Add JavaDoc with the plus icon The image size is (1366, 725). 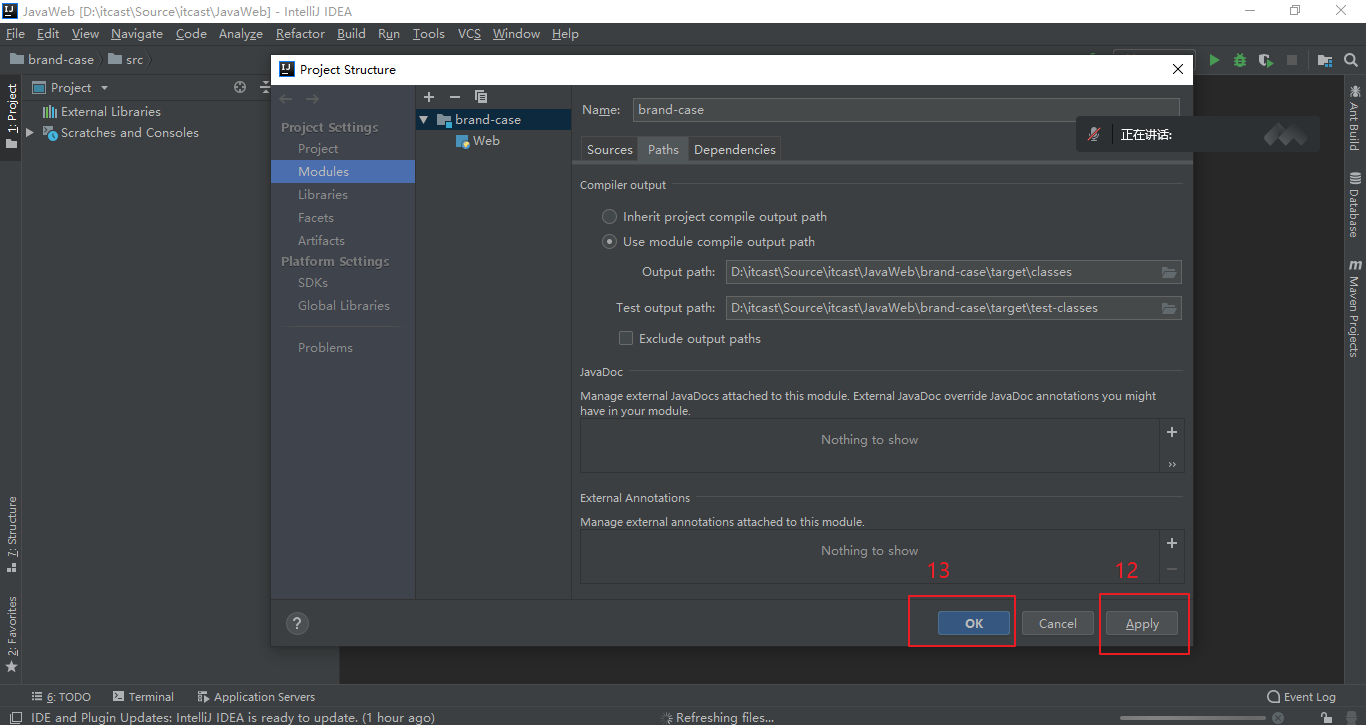[1172, 432]
